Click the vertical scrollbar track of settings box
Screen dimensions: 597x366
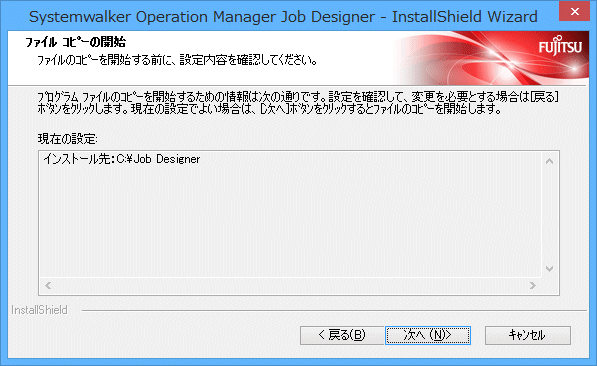click(549, 215)
